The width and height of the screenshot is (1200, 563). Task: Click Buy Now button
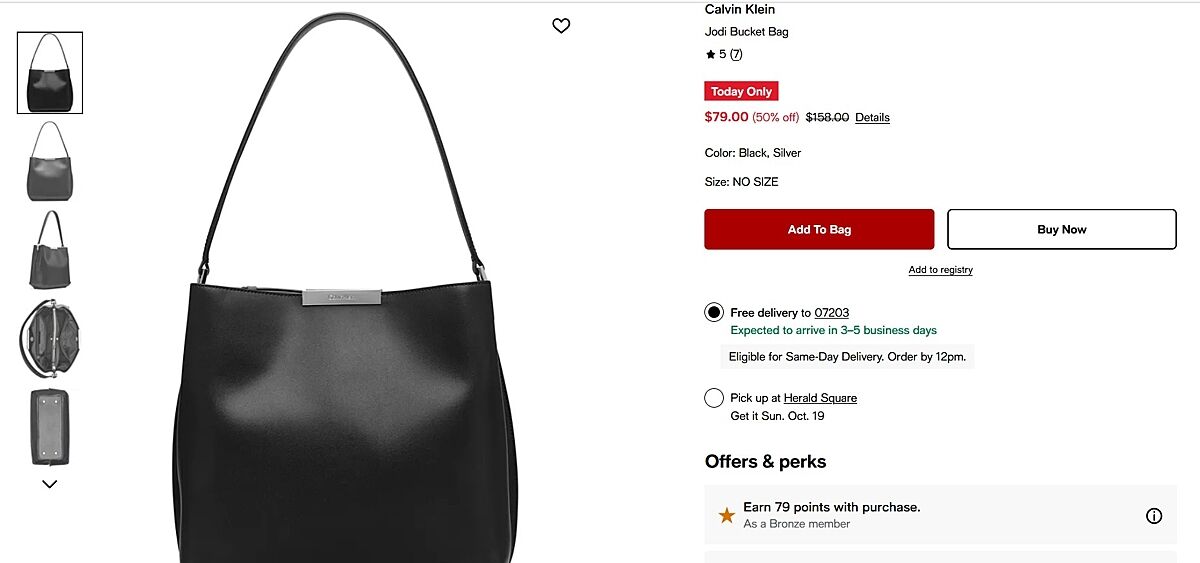tap(1062, 229)
